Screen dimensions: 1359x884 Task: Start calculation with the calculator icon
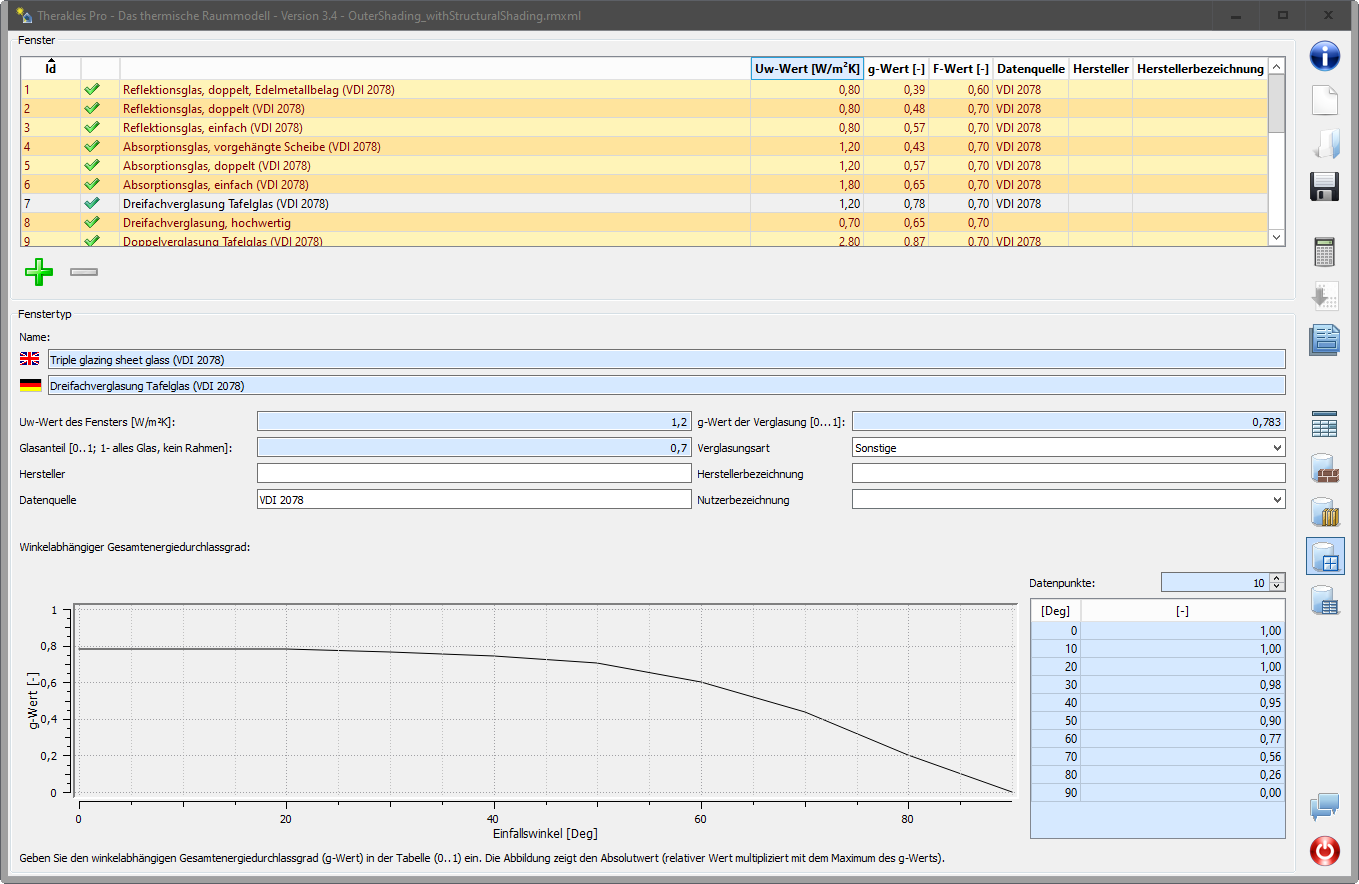[x=1325, y=252]
